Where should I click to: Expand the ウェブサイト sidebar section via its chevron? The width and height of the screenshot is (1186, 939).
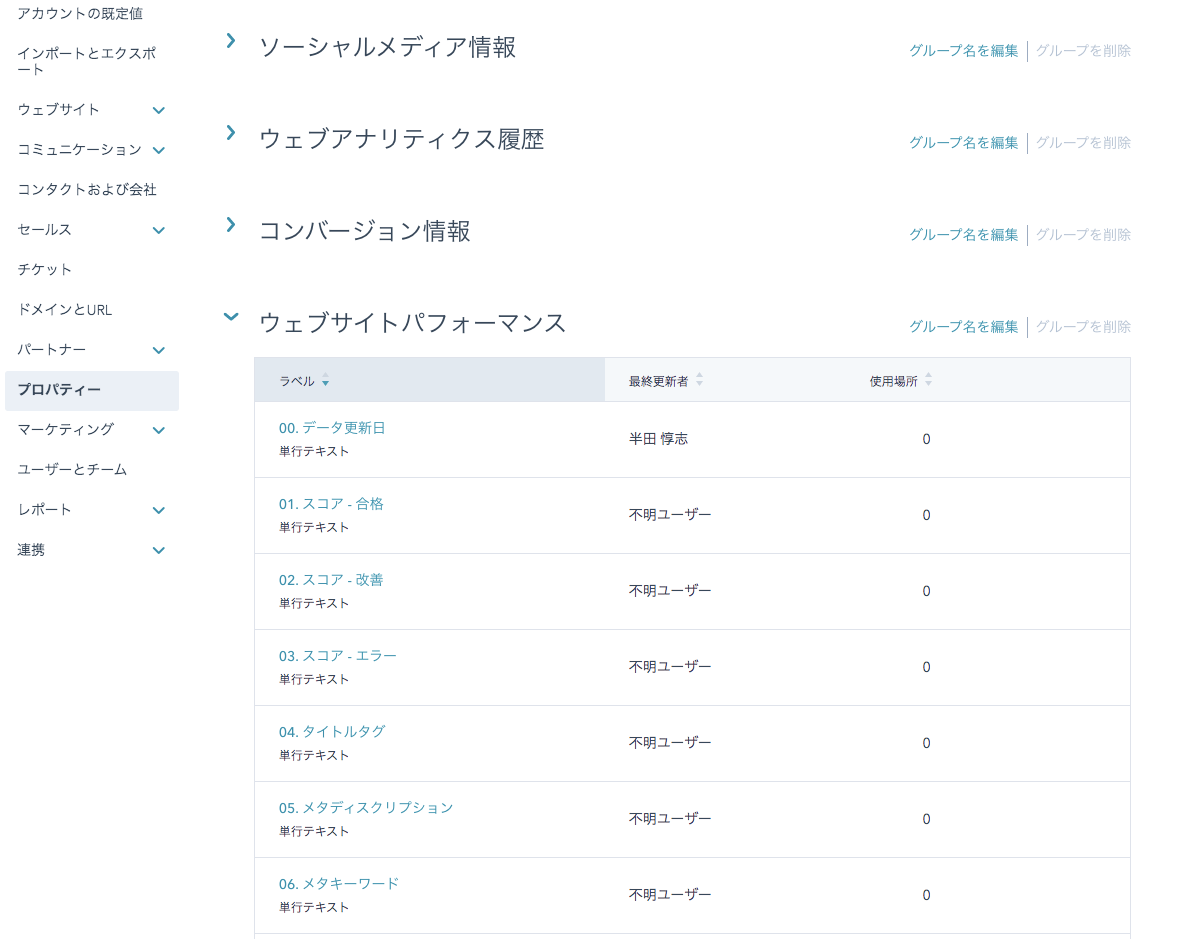coord(158,110)
